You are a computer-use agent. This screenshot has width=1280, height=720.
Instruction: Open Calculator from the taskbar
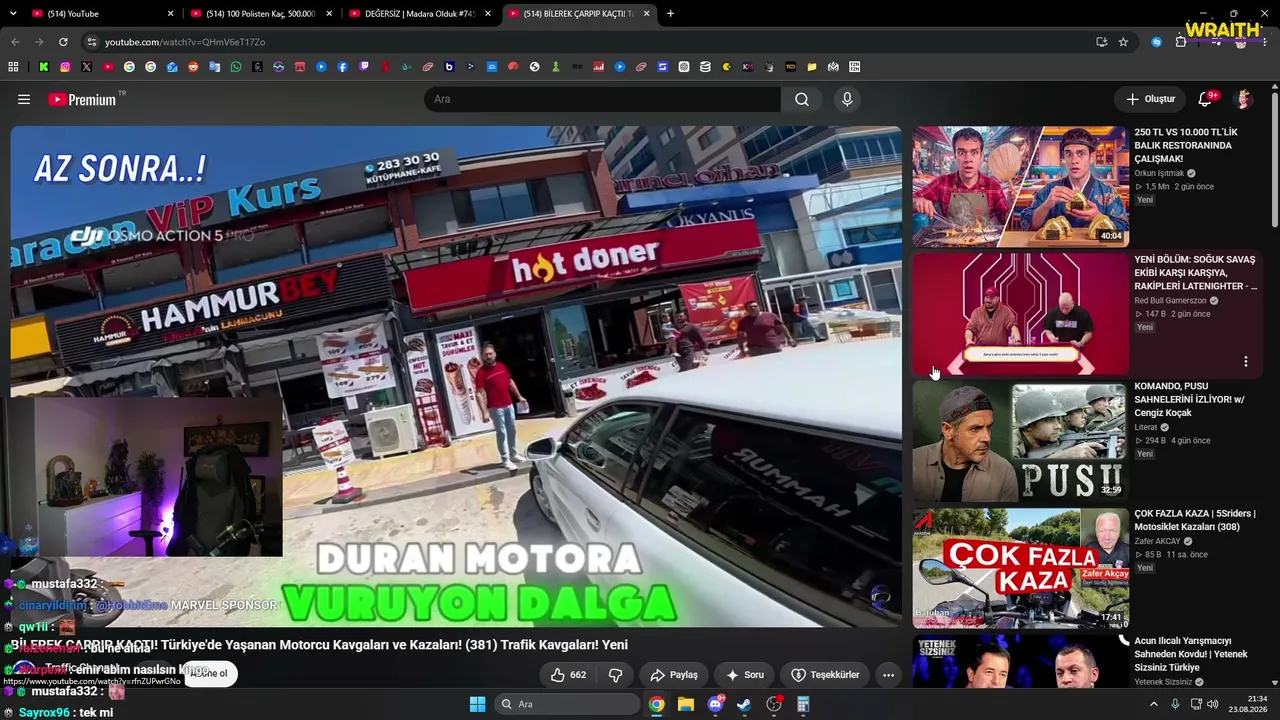(803, 704)
